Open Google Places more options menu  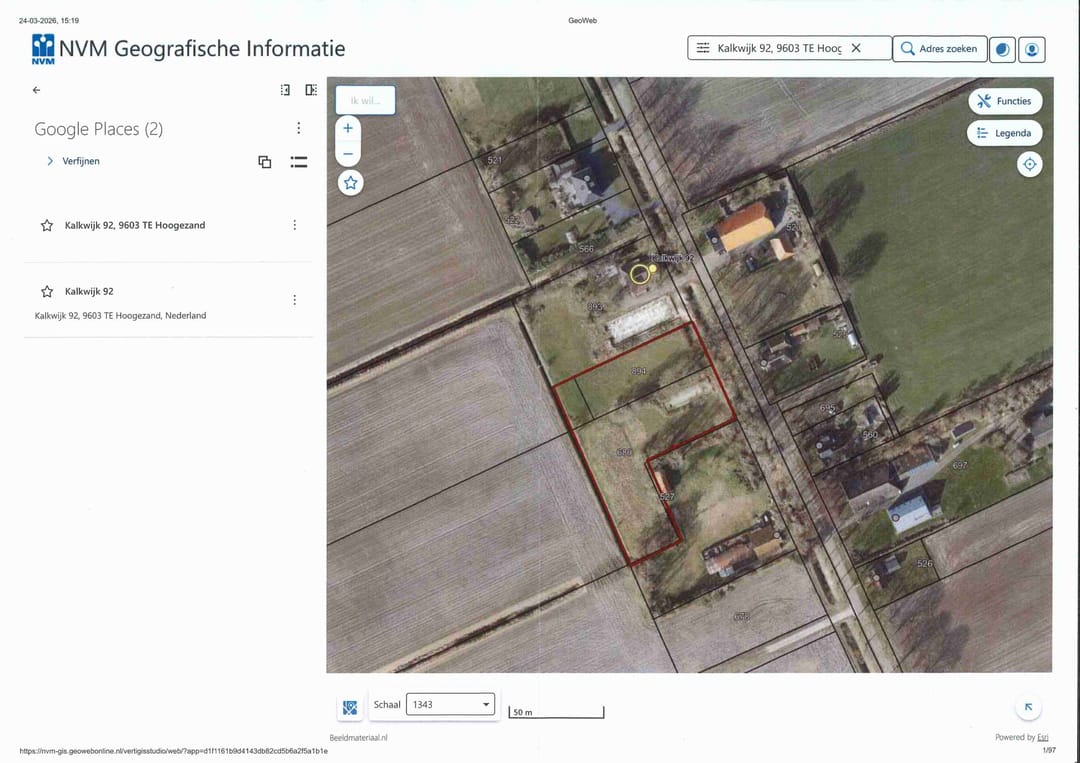(x=298, y=128)
